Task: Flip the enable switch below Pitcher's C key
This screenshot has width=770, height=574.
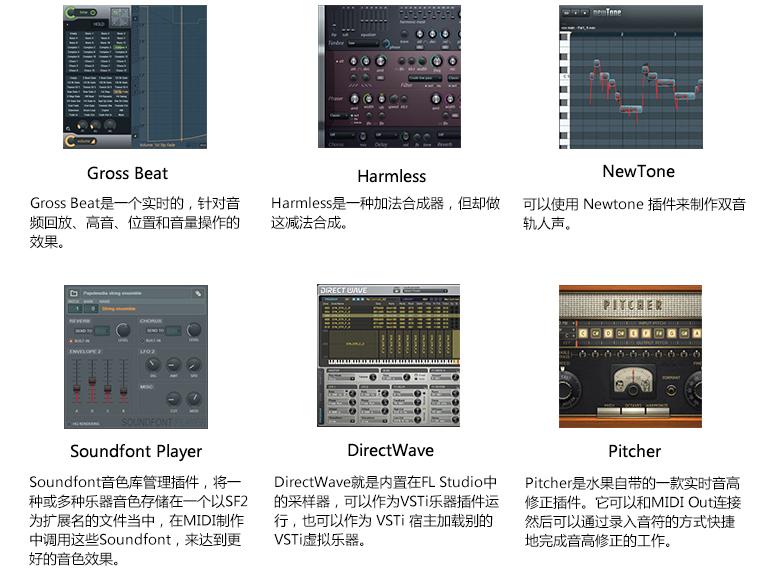Action: (582, 354)
